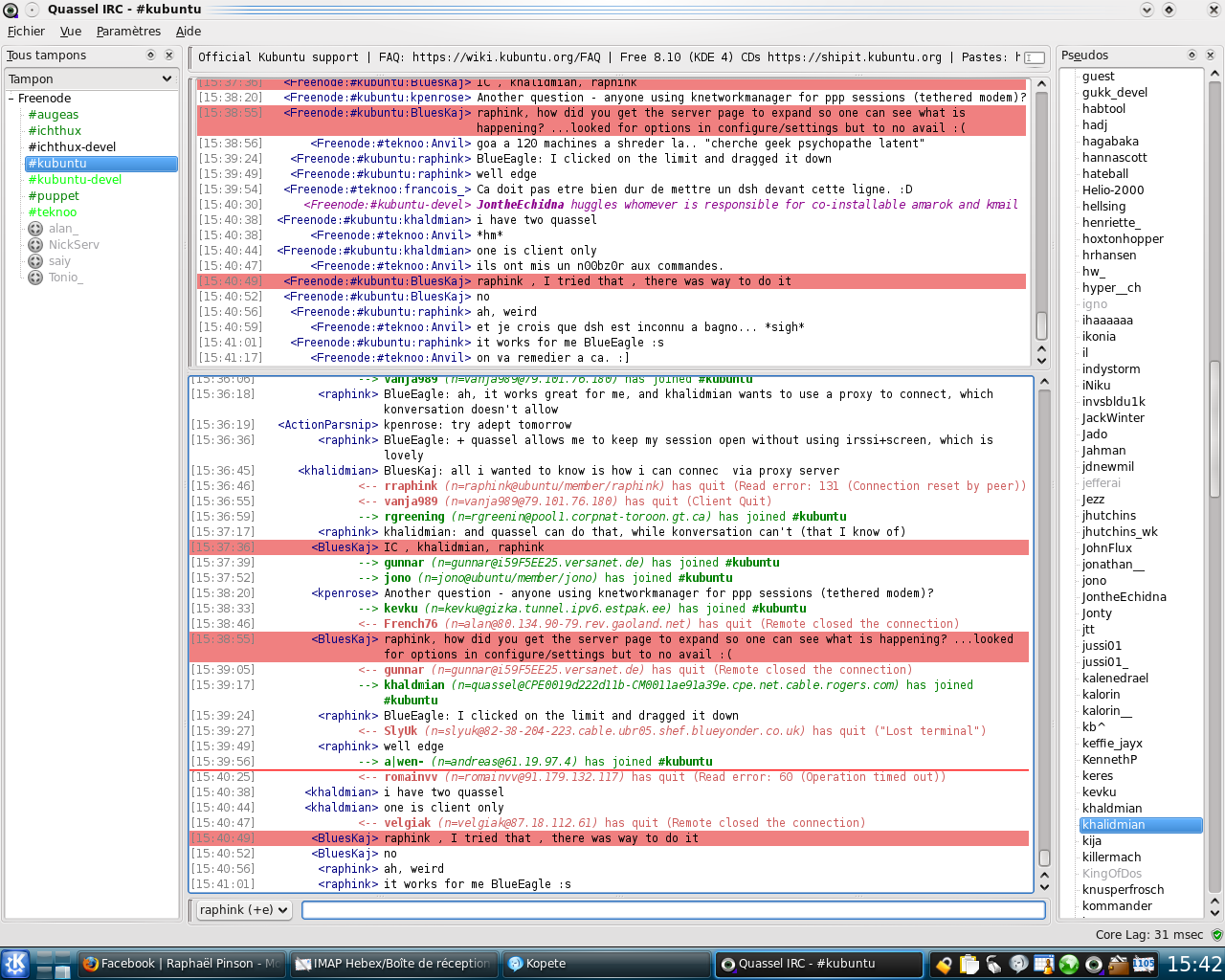The height and width of the screenshot is (980, 1225).
Task: Switch to Kopete taskbar window
Action: pos(605,964)
